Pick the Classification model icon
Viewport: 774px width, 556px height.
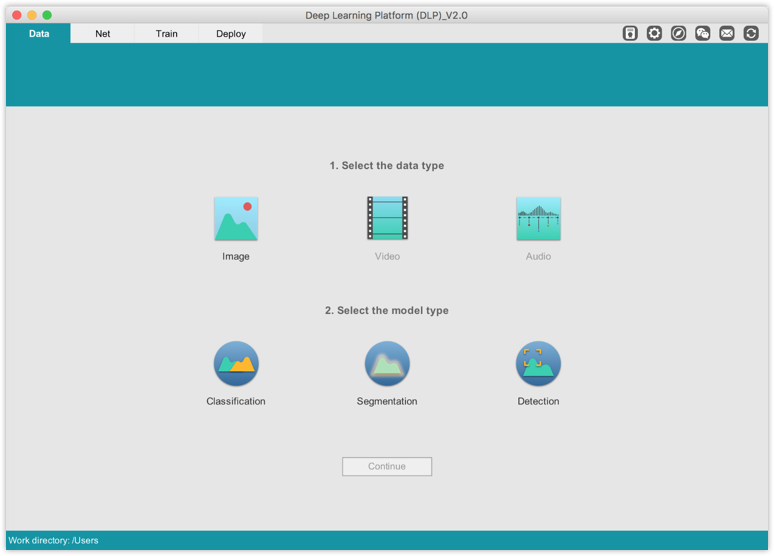point(236,364)
